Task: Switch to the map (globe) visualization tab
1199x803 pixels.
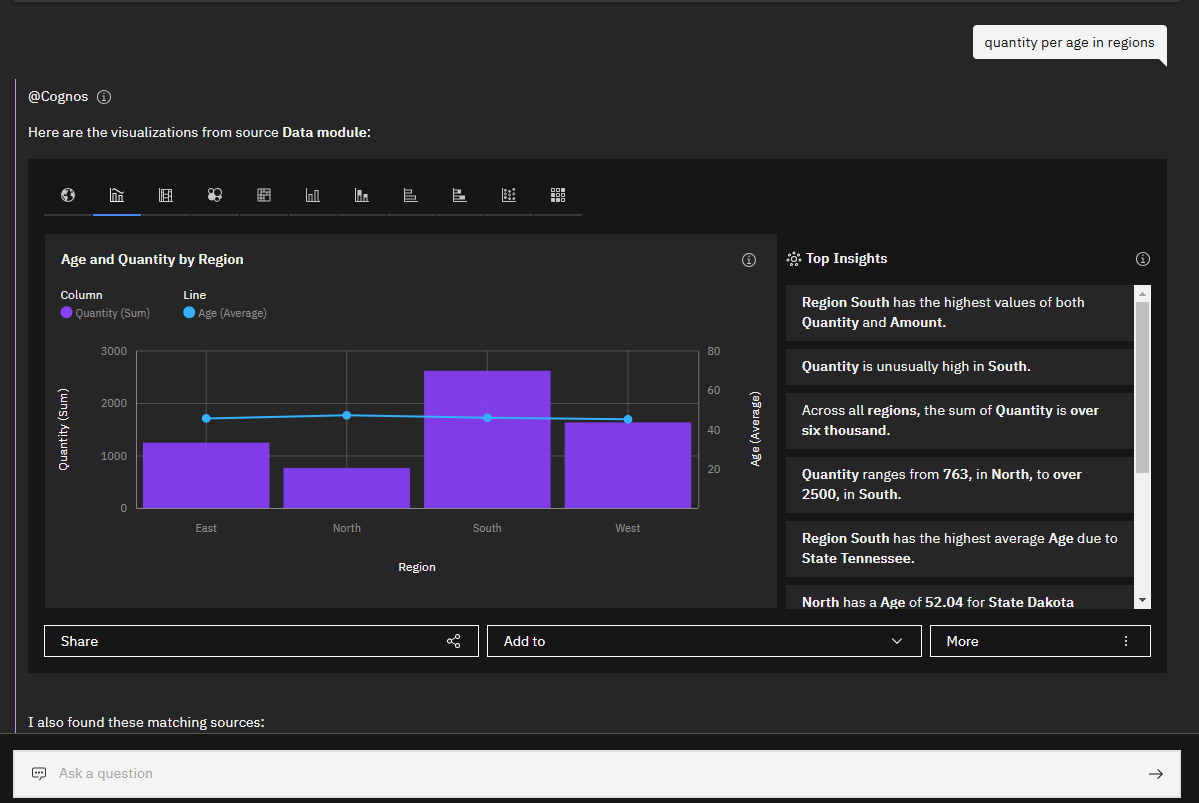Action: coord(68,195)
